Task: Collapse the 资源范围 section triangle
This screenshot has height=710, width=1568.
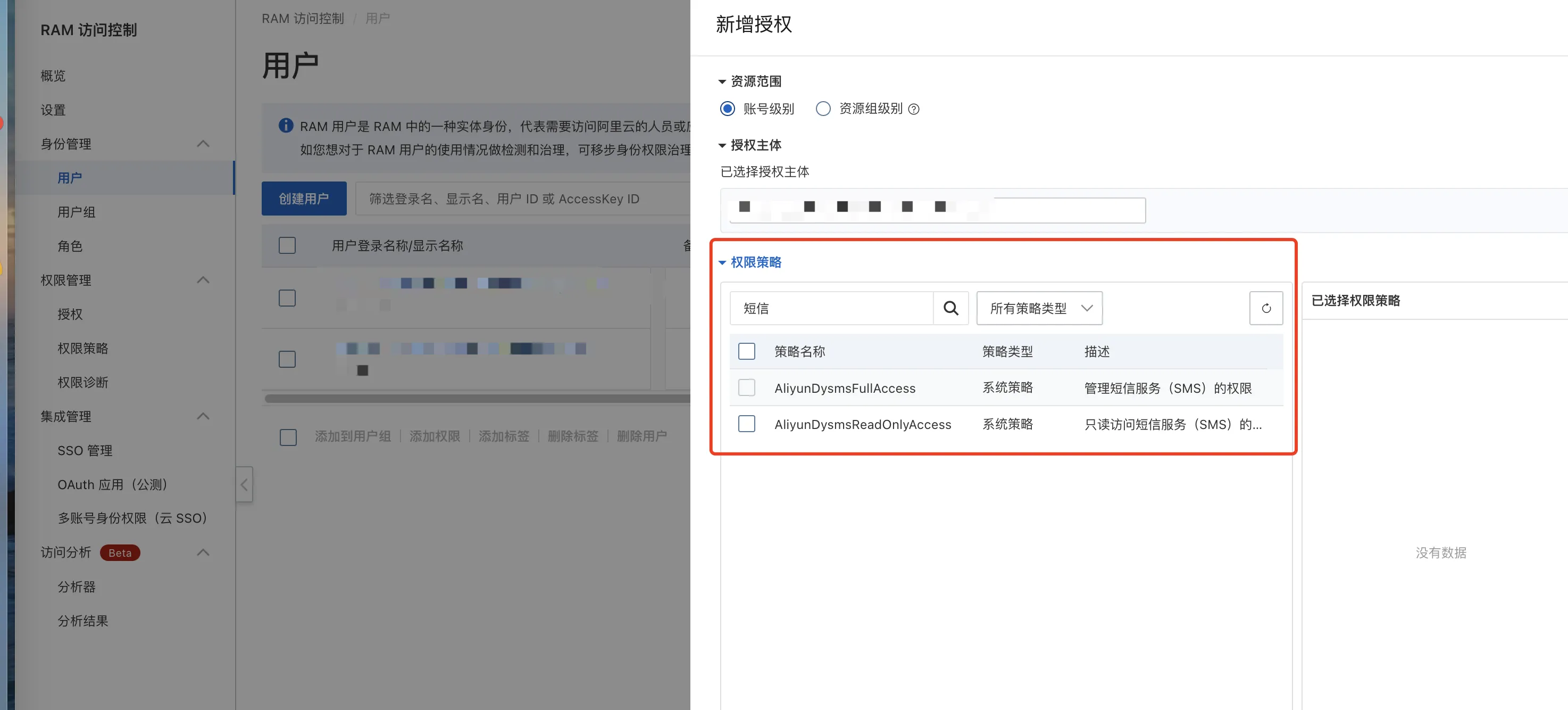Action: (x=722, y=81)
